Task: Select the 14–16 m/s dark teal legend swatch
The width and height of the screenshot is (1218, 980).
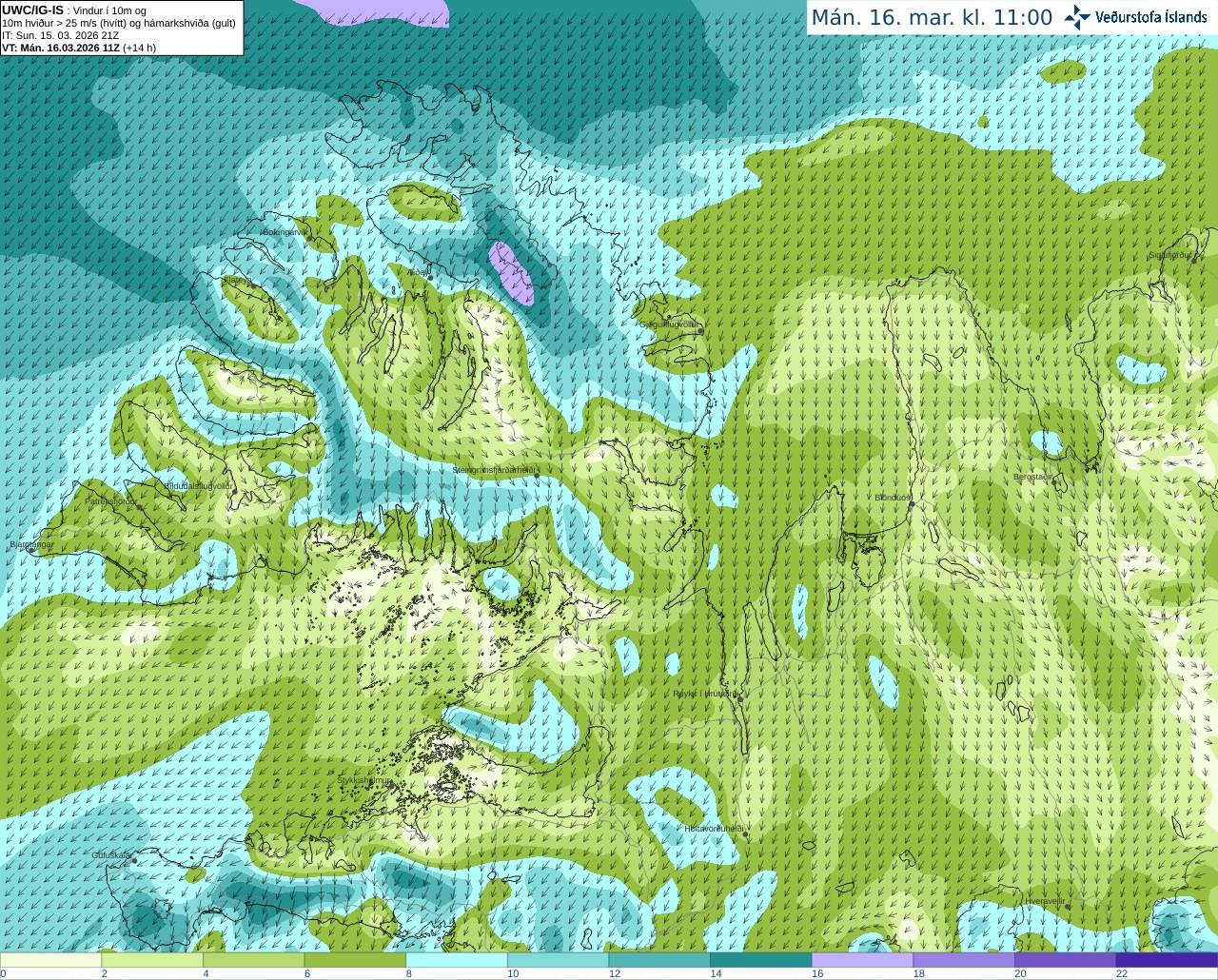Action: (x=761, y=960)
